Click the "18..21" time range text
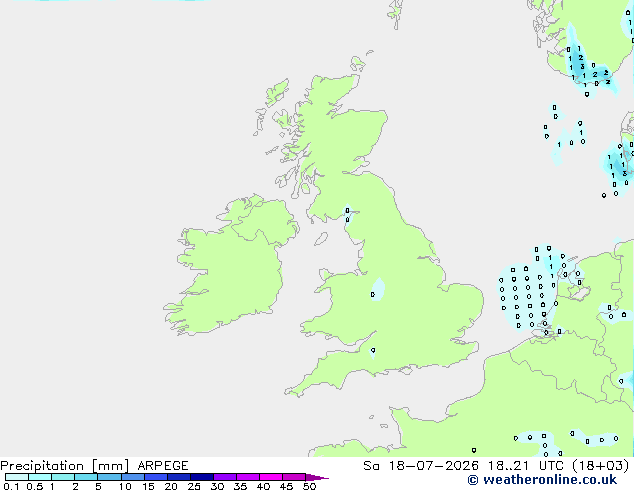 click(x=510, y=466)
